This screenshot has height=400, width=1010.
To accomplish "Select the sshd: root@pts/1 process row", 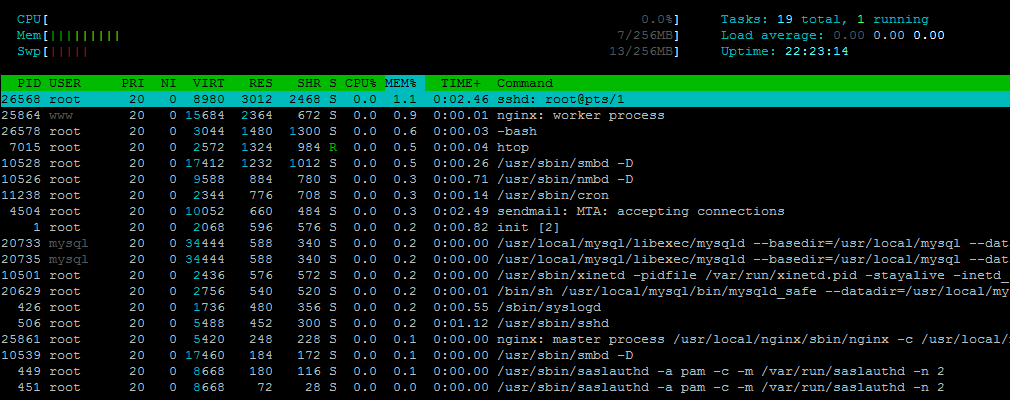I will click(505, 99).
